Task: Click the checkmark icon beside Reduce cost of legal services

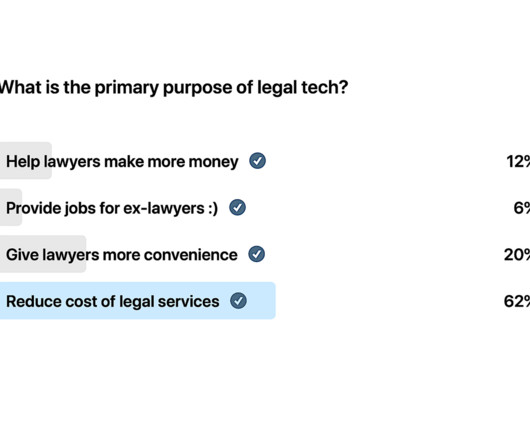Action: (238, 300)
